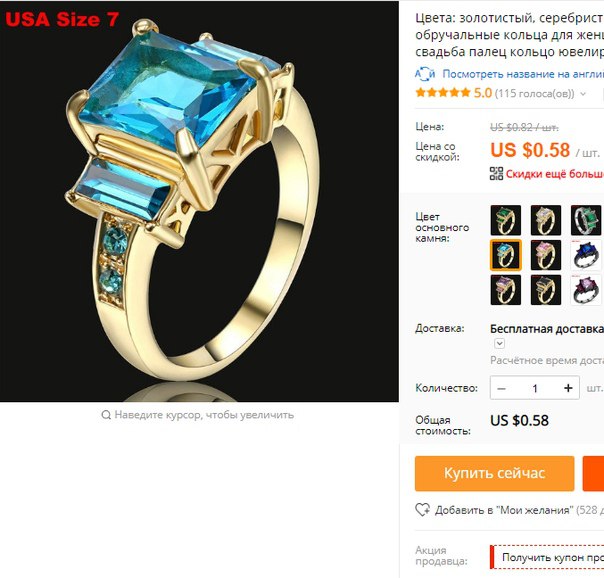Screen dimensions: 604x578
Task: Click the translate icon beside English title link
Action: pos(425,74)
